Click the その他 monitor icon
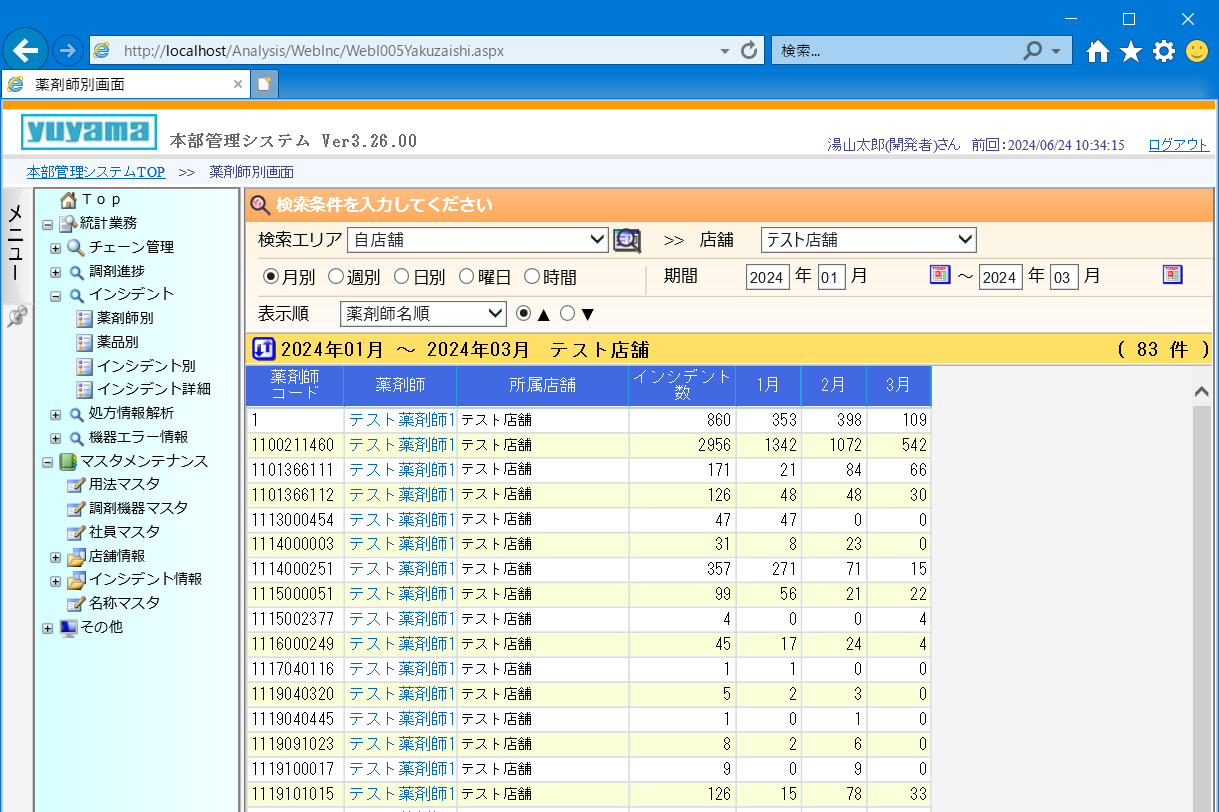 coord(67,627)
